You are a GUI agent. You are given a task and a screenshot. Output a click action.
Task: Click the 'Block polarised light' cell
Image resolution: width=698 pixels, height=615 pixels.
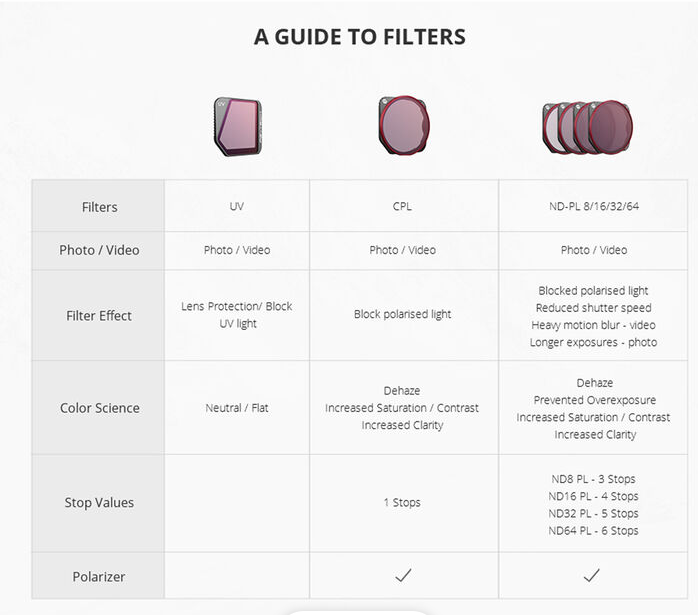pos(402,314)
